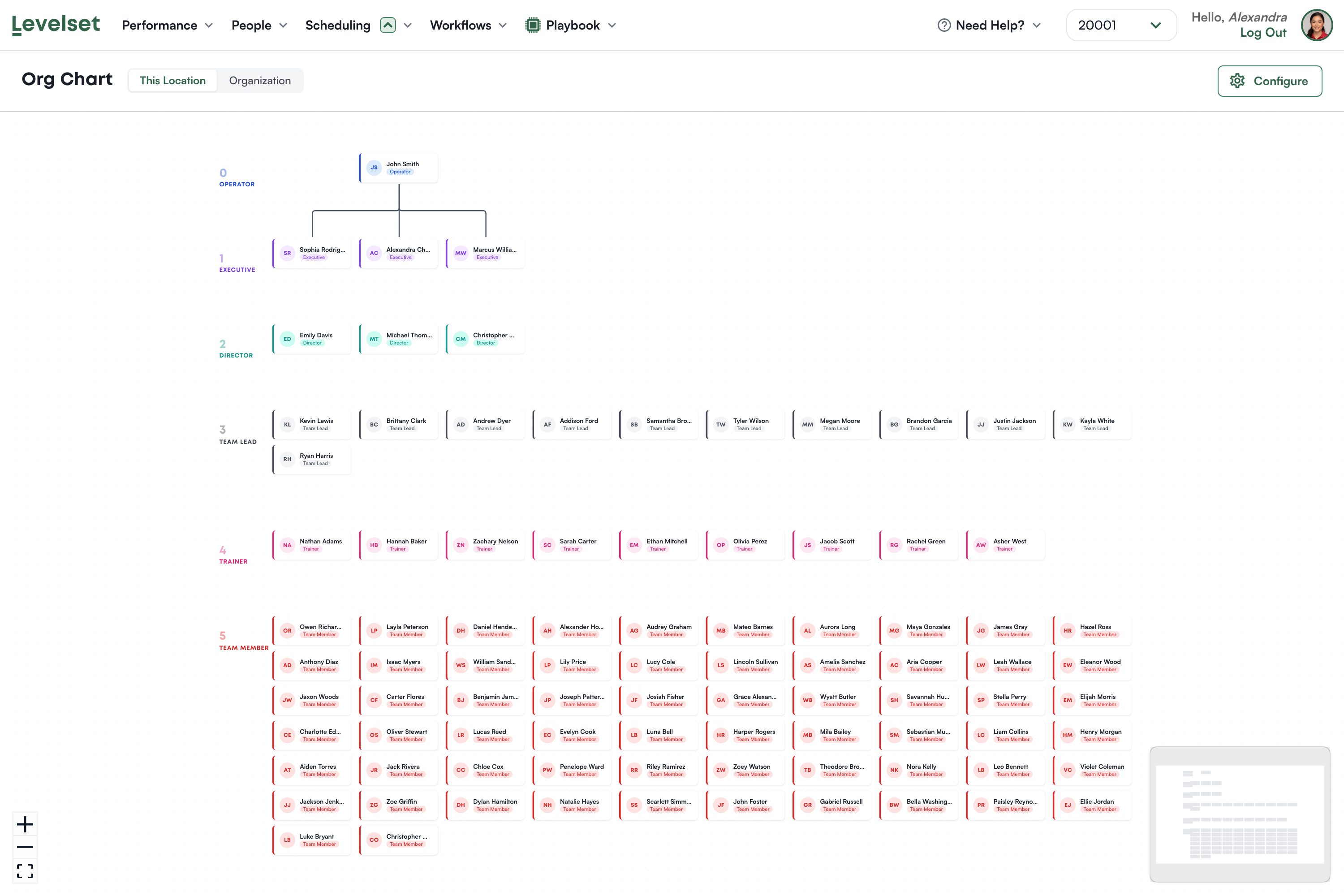Open Alexandra Ch... executive card
This screenshot has height=896, width=1344.
398,253
